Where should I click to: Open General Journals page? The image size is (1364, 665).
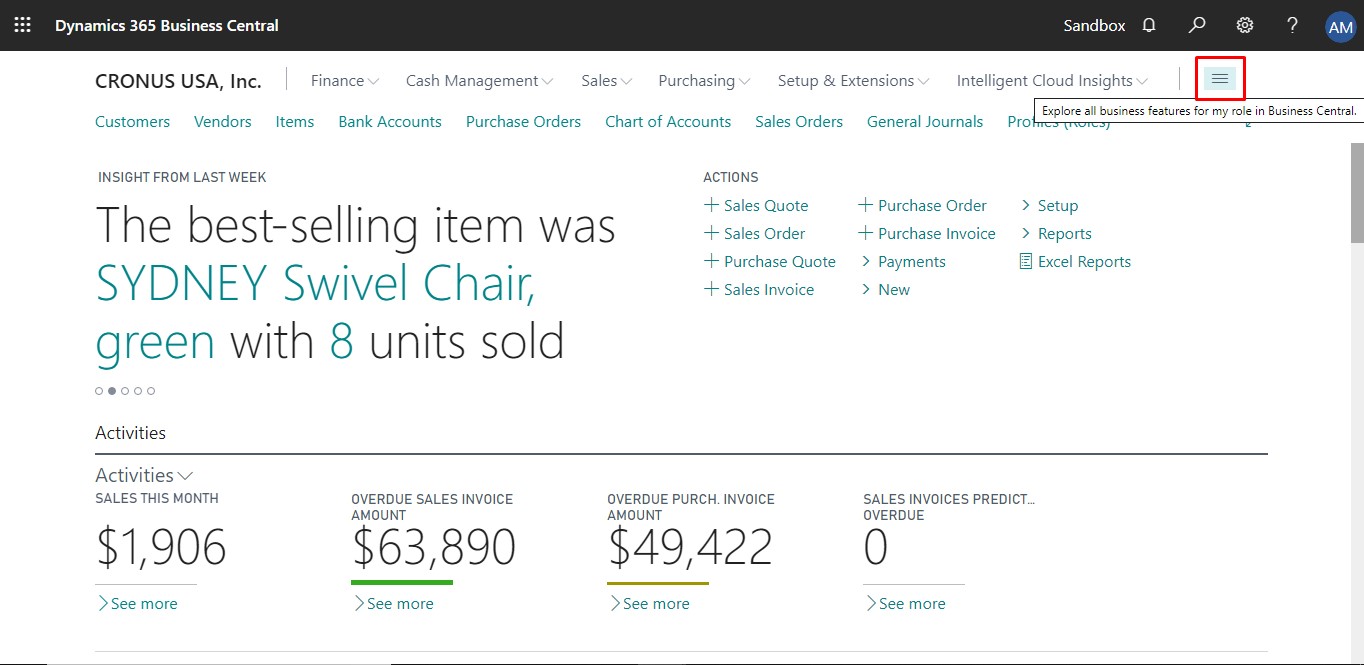point(925,121)
